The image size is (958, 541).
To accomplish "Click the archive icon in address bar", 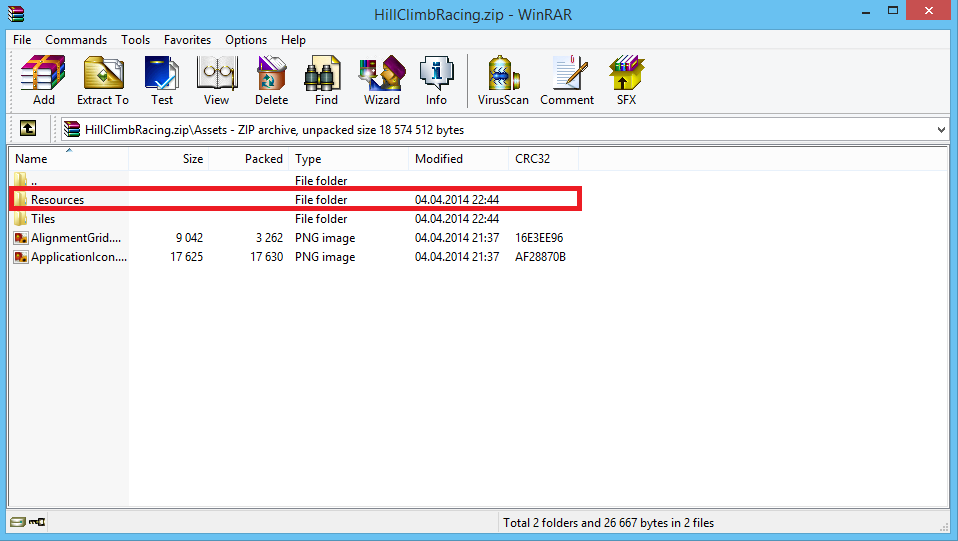I will 72,129.
